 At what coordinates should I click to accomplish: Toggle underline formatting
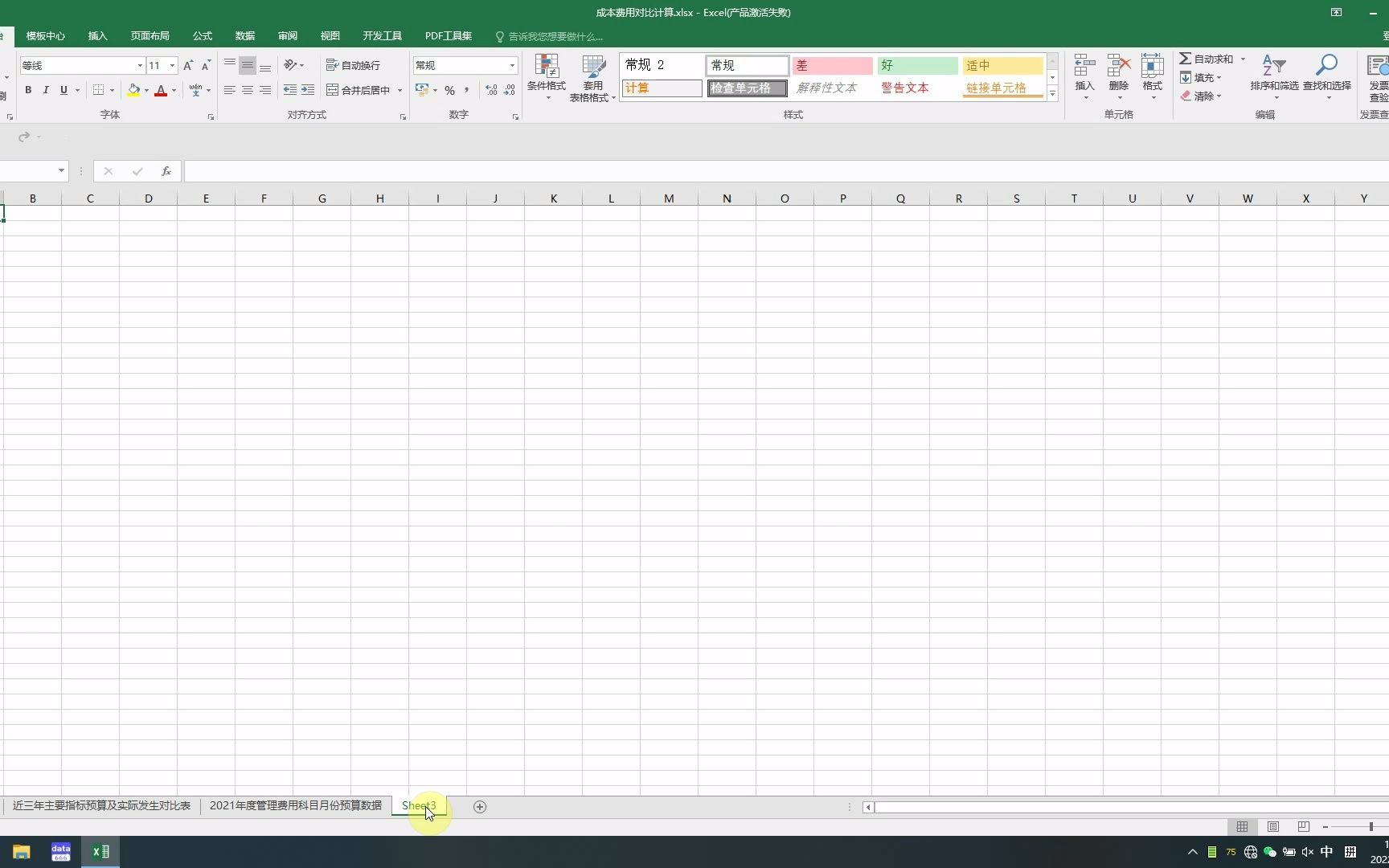pyautogui.click(x=64, y=90)
